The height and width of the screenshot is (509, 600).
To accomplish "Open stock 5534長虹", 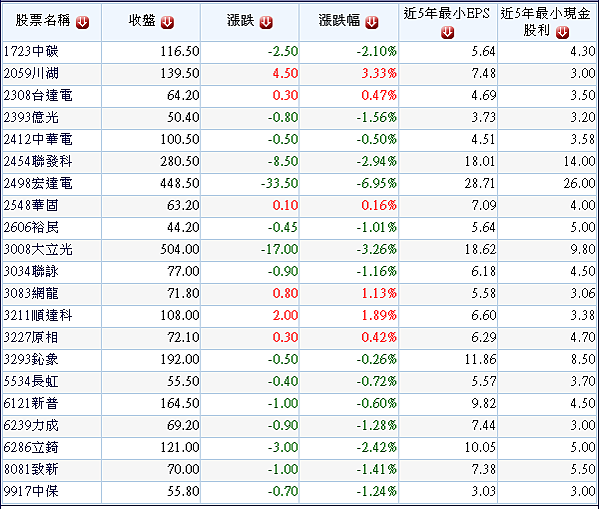I will click(31, 381).
